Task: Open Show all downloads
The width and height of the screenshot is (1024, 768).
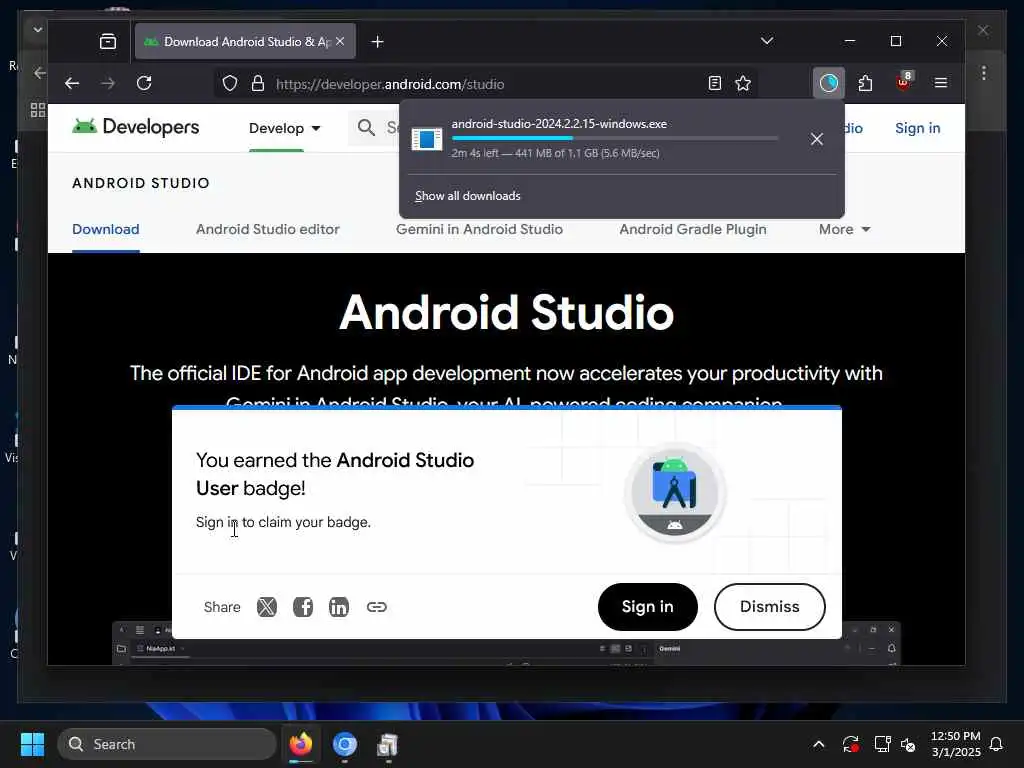Action: (x=468, y=196)
